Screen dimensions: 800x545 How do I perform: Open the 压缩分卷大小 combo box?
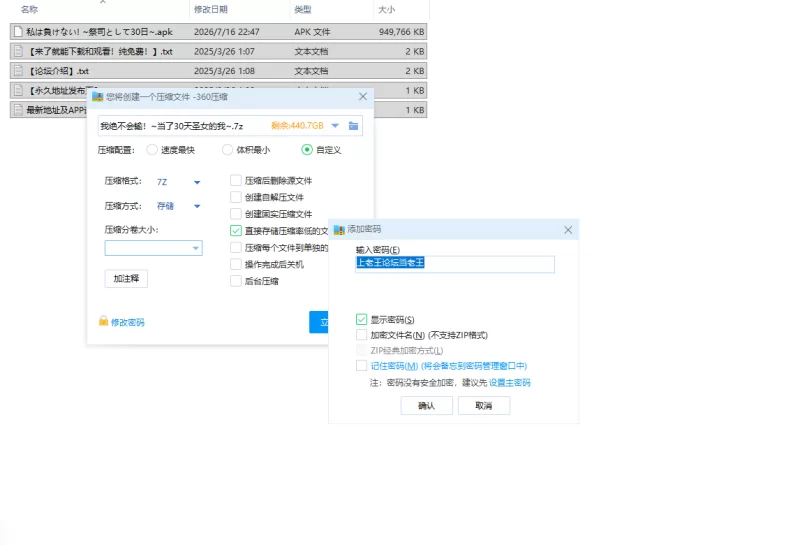point(154,248)
